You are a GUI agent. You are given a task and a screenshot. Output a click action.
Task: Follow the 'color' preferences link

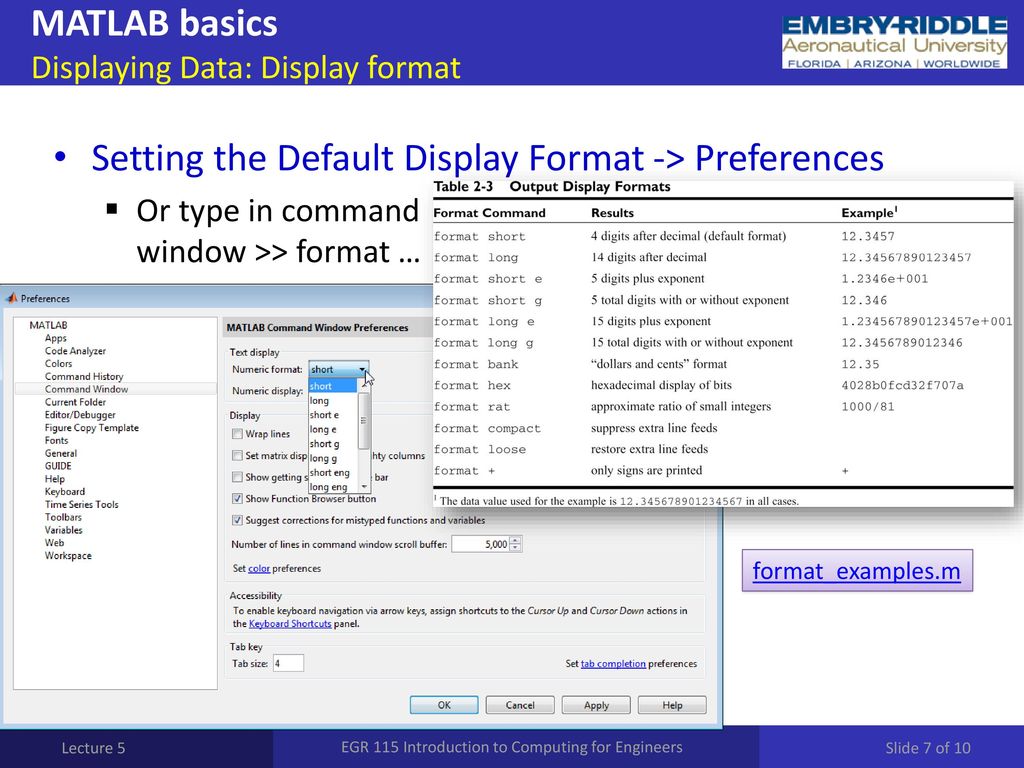point(259,569)
